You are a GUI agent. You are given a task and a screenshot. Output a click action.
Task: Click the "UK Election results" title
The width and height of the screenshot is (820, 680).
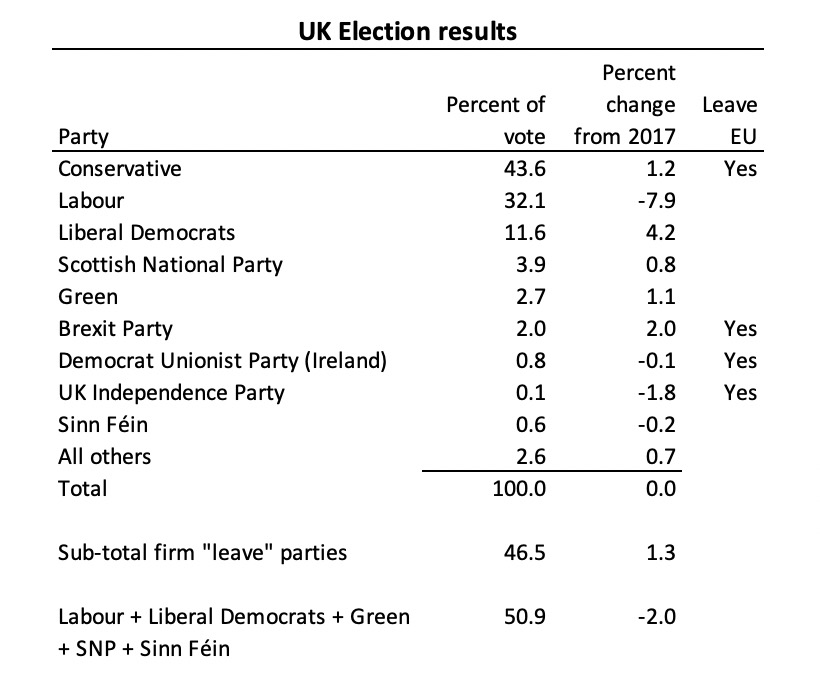408,31
